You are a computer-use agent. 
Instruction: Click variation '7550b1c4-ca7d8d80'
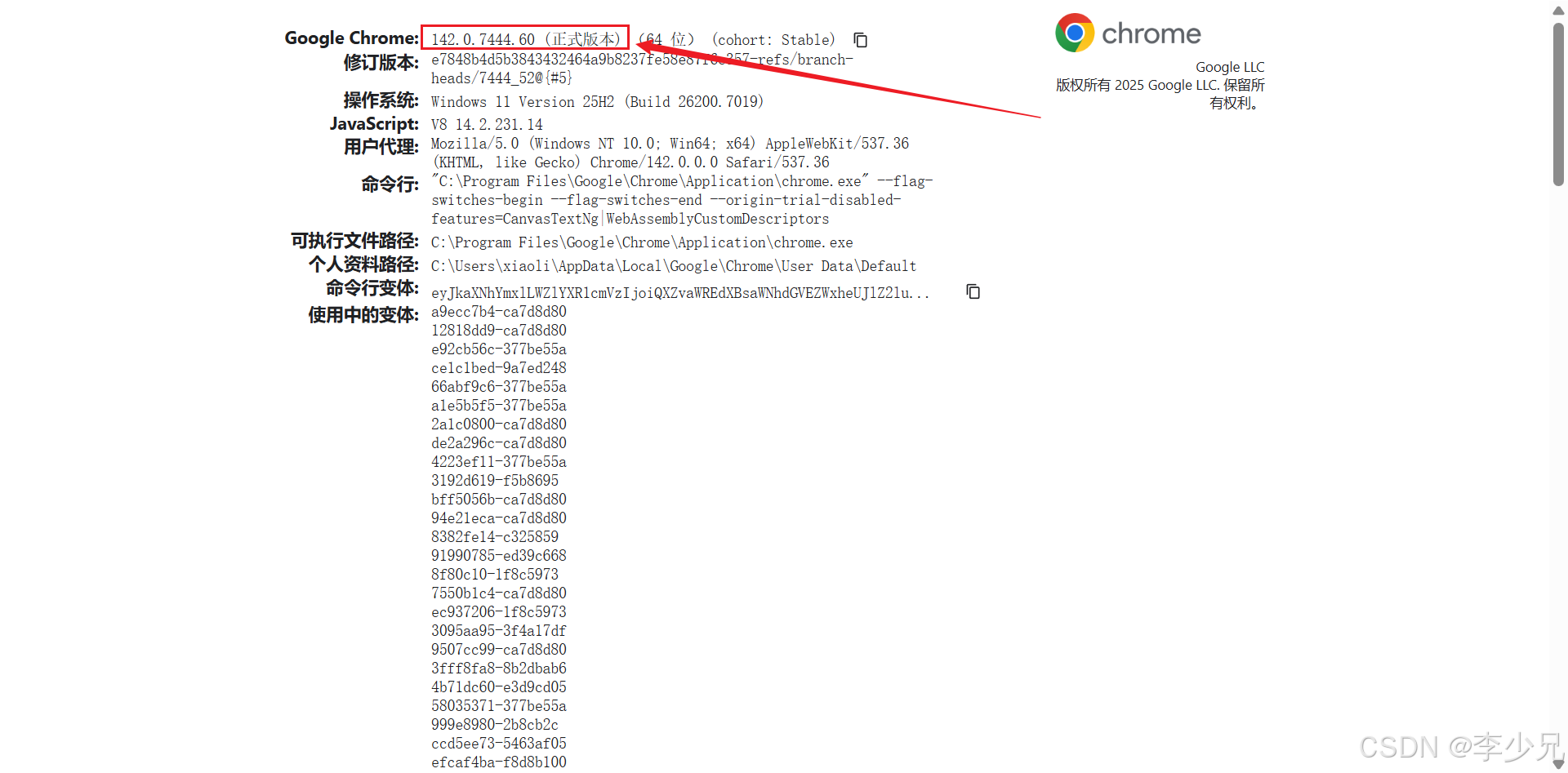pyautogui.click(x=499, y=593)
